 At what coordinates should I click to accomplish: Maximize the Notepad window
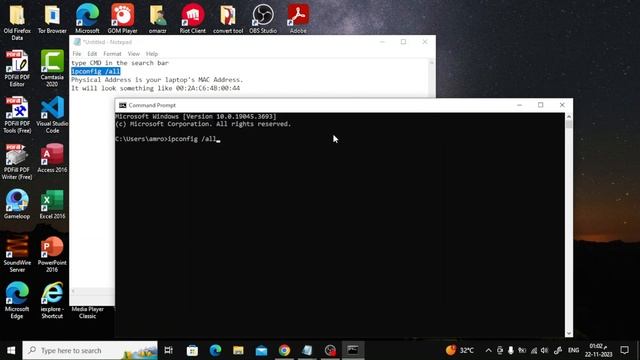pyautogui.click(x=403, y=42)
